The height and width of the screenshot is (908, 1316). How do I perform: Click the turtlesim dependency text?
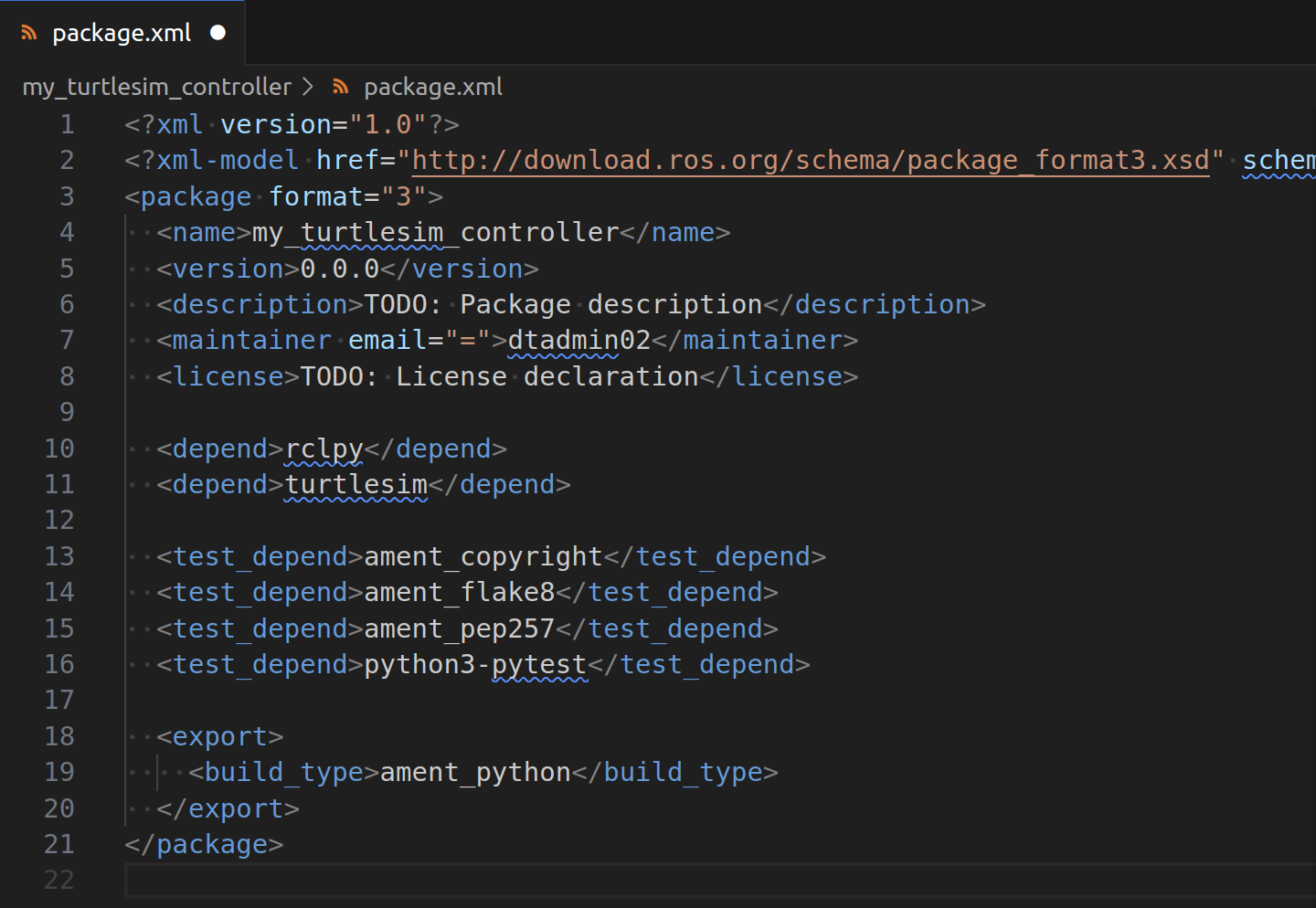click(x=356, y=484)
